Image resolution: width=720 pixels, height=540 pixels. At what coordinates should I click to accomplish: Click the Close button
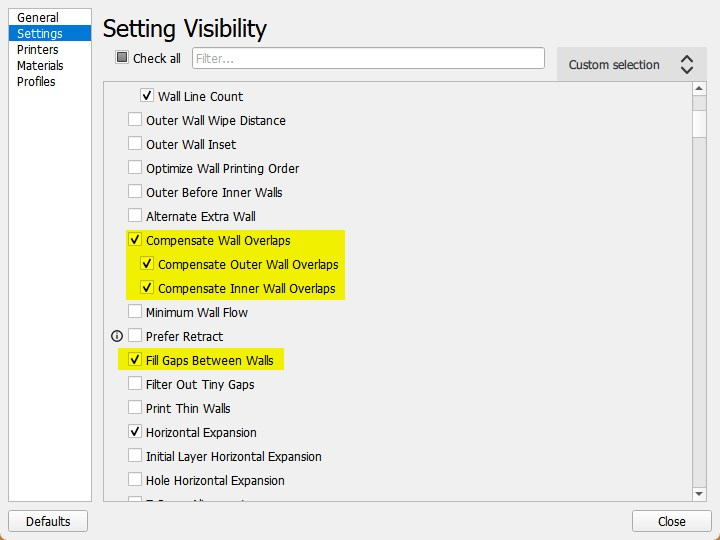pyautogui.click(x=671, y=521)
